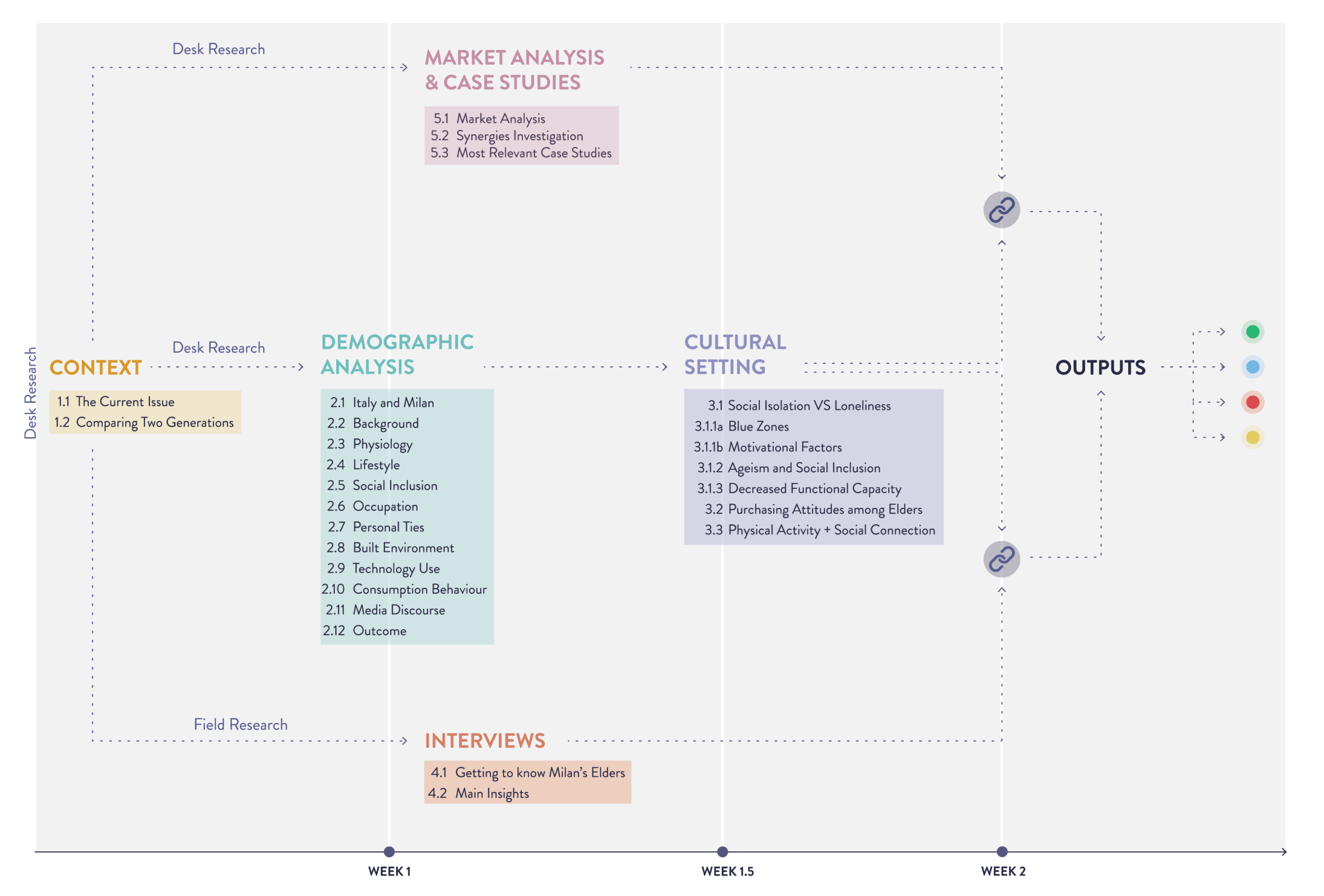Select the blue output dot

point(1252,366)
